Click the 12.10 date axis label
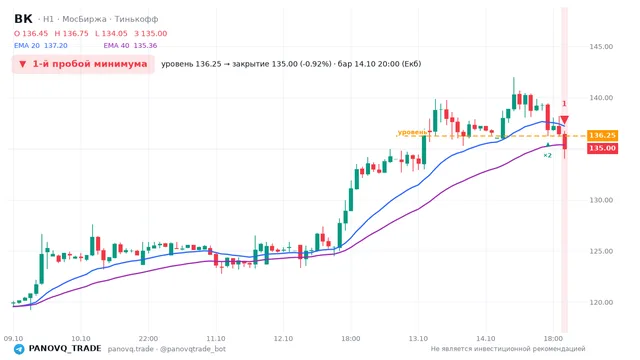 click(283, 339)
